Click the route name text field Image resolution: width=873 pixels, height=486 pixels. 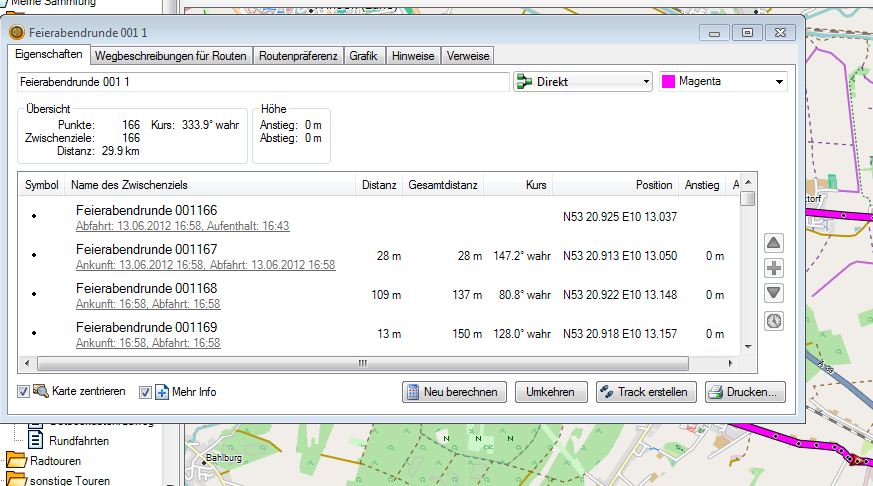pos(263,82)
